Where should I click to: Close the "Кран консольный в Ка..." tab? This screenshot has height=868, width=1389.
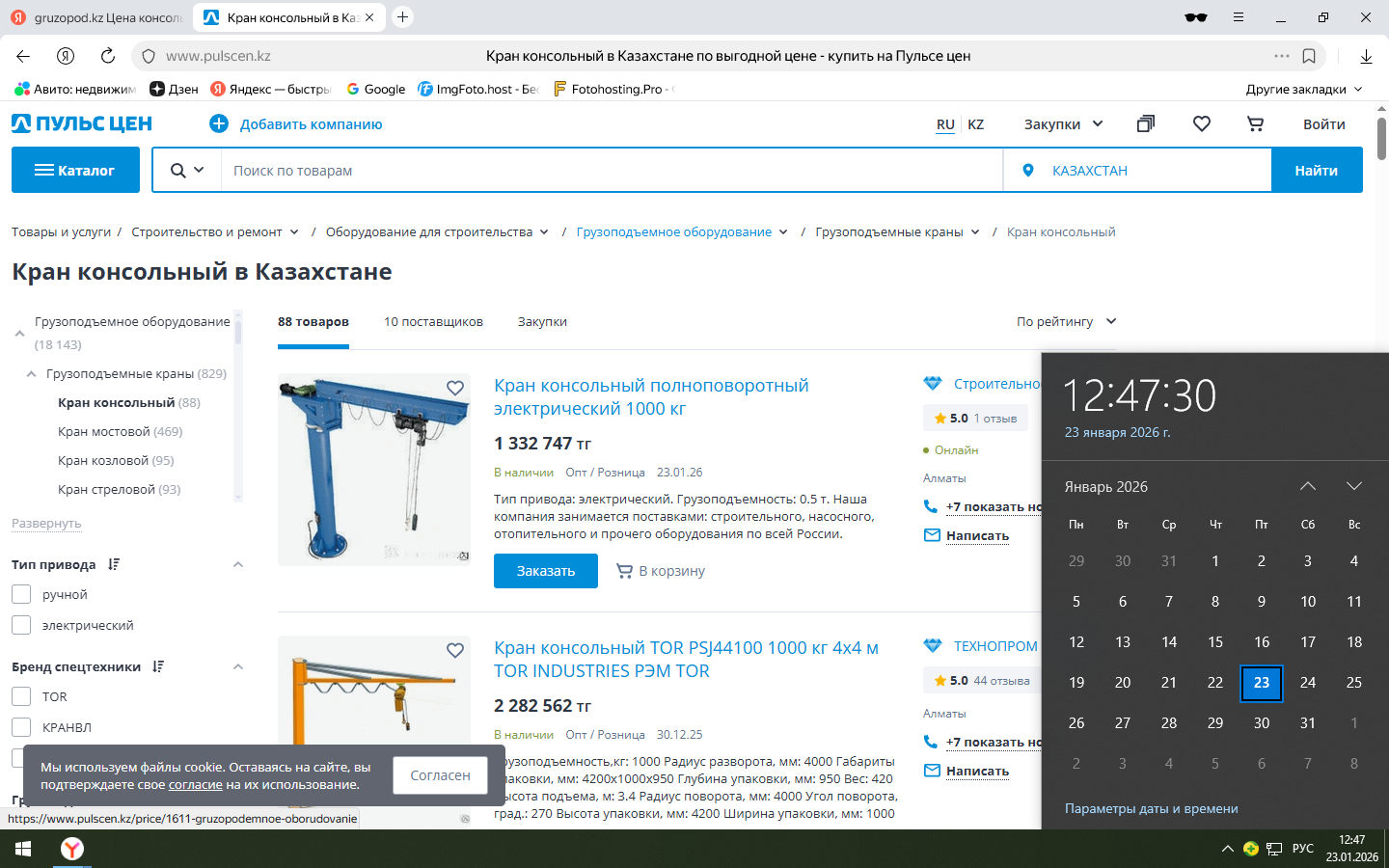point(369,17)
